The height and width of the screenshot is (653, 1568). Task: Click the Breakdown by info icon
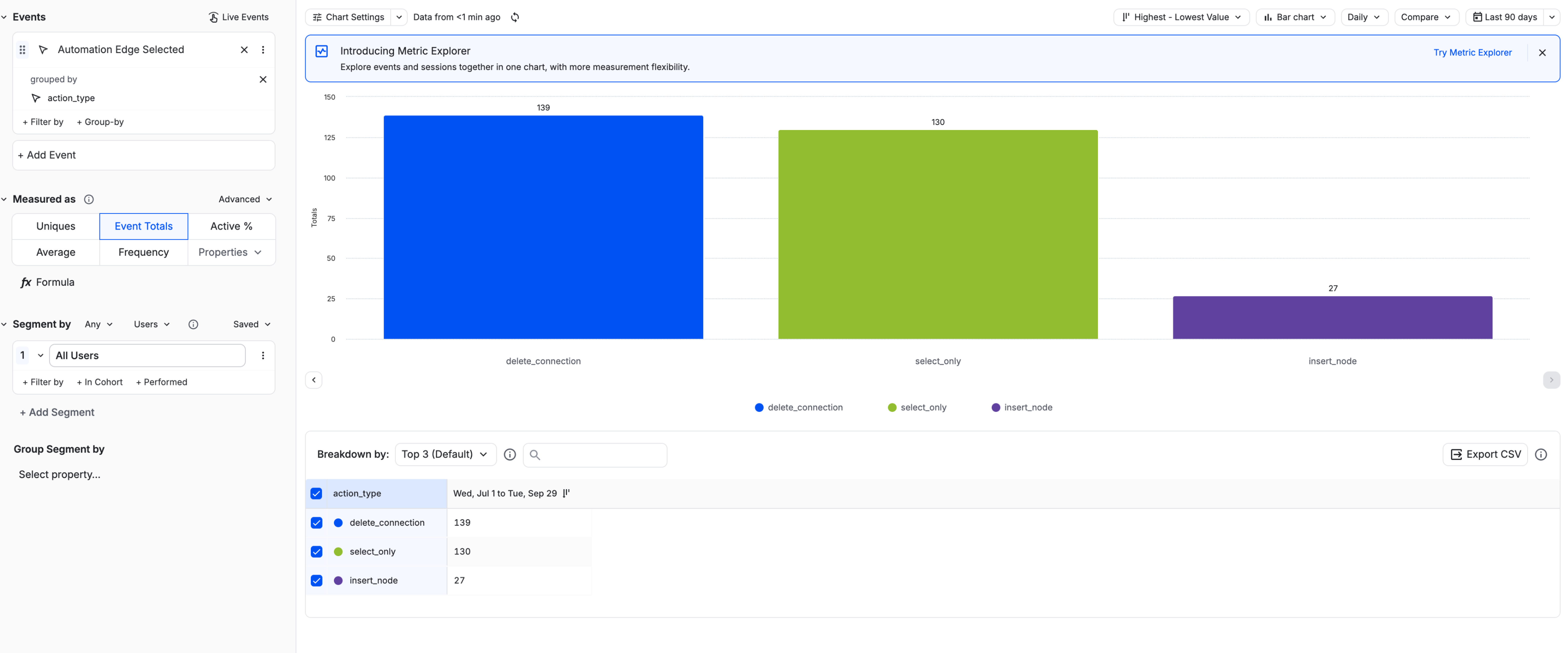510,455
